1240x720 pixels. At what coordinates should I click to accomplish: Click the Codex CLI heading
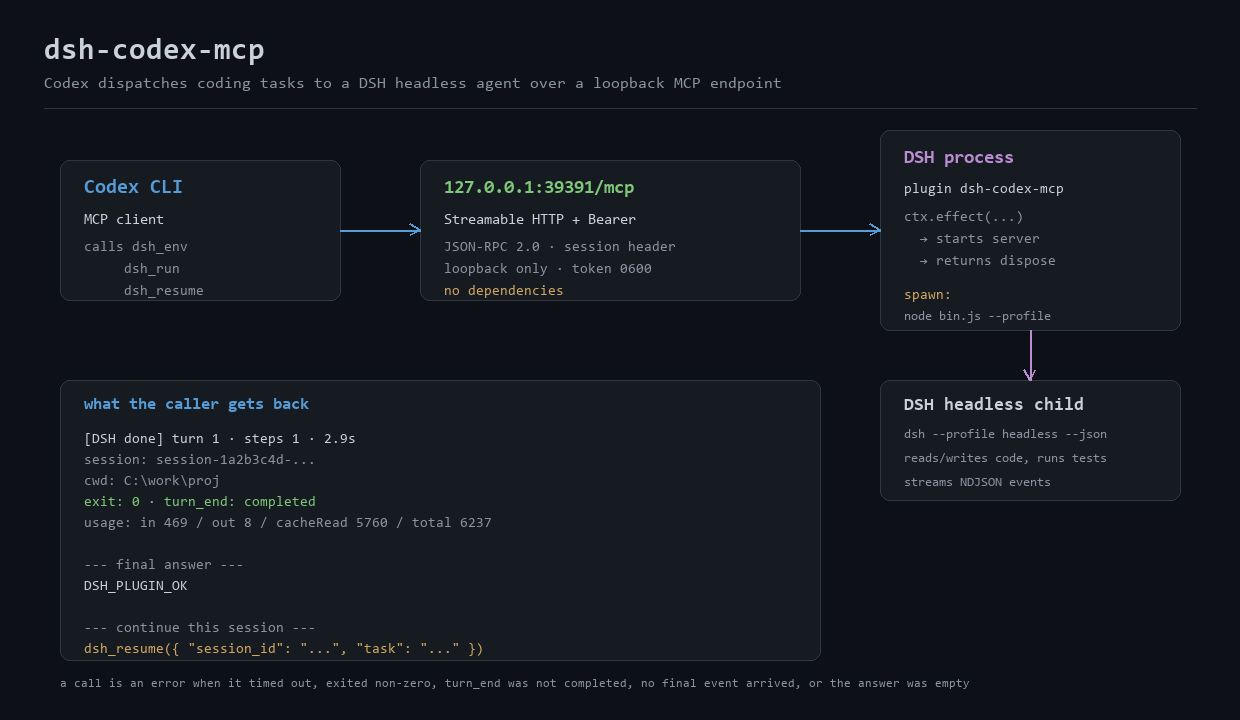click(x=133, y=187)
